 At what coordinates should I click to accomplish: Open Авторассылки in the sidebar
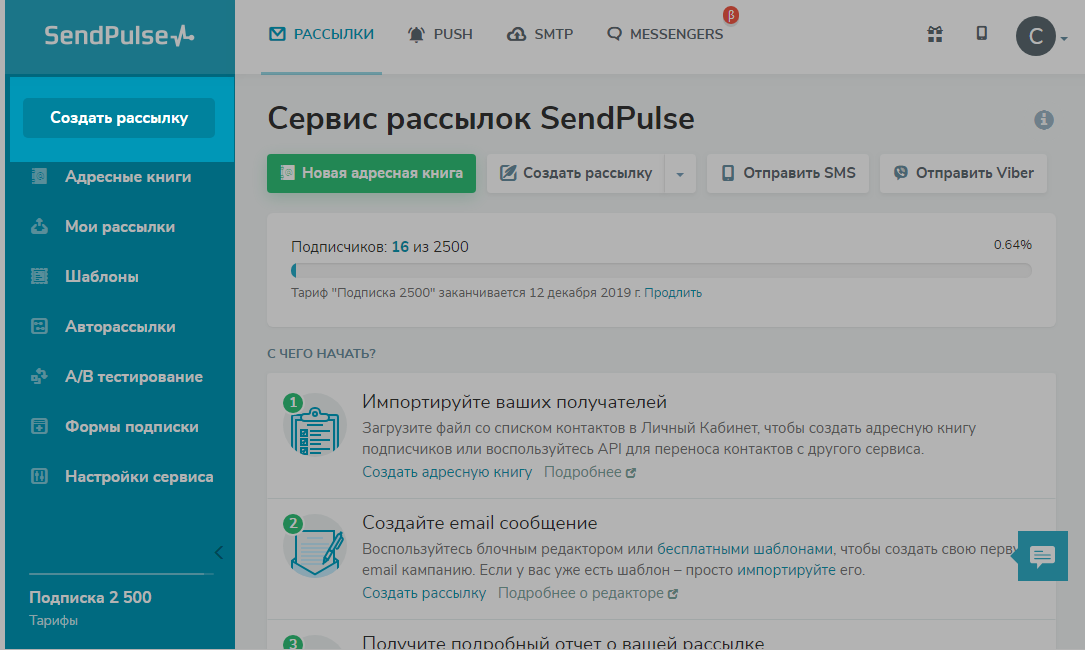click(x=122, y=326)
